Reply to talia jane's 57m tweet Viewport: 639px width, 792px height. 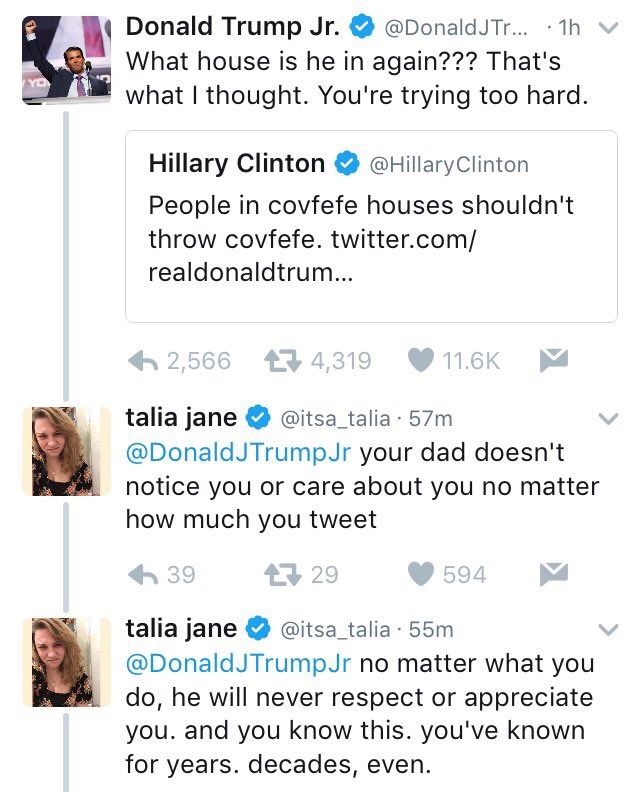[146, 574]
